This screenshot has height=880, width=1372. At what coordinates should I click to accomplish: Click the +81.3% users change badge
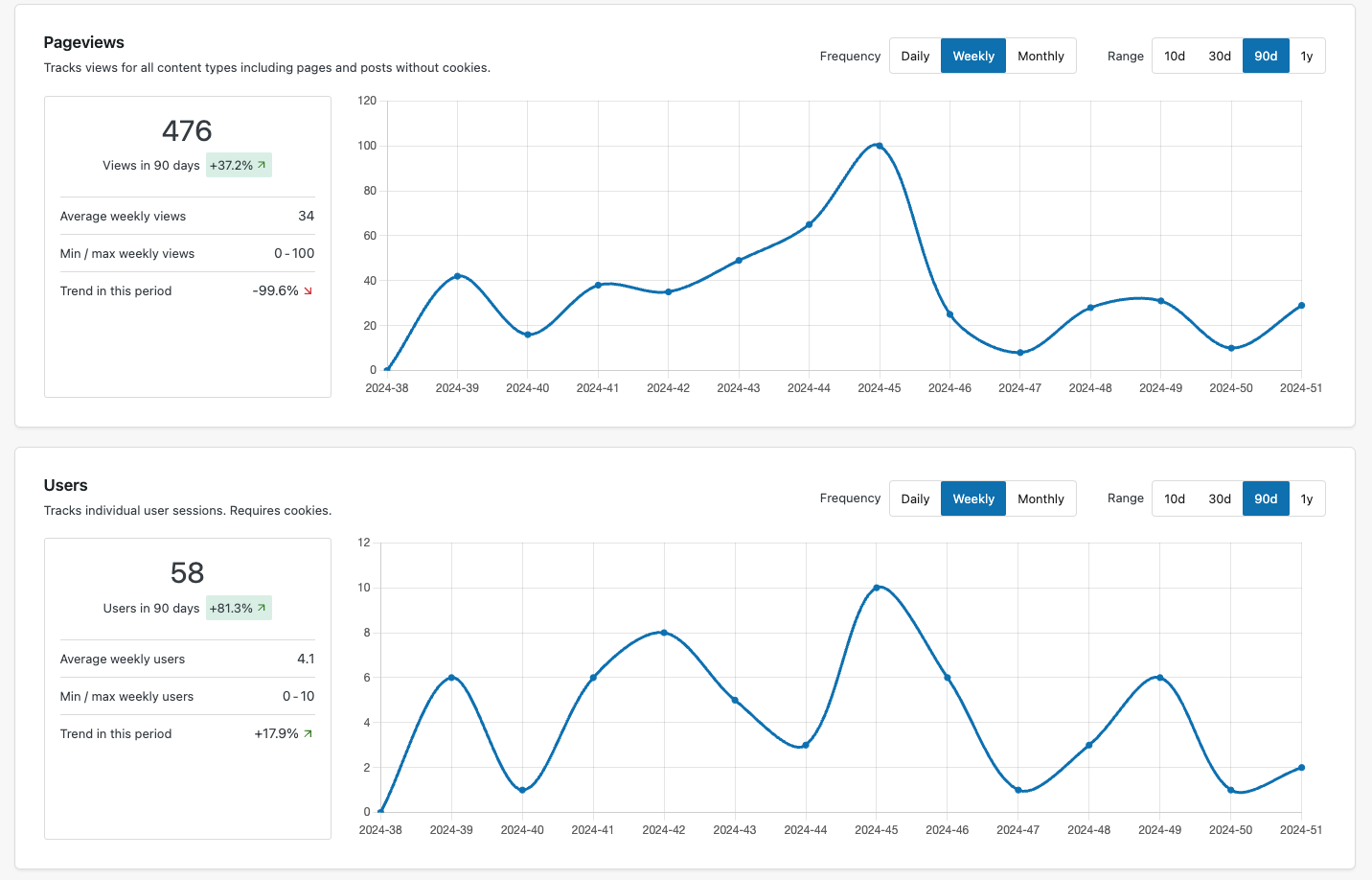tap(239, 609)
